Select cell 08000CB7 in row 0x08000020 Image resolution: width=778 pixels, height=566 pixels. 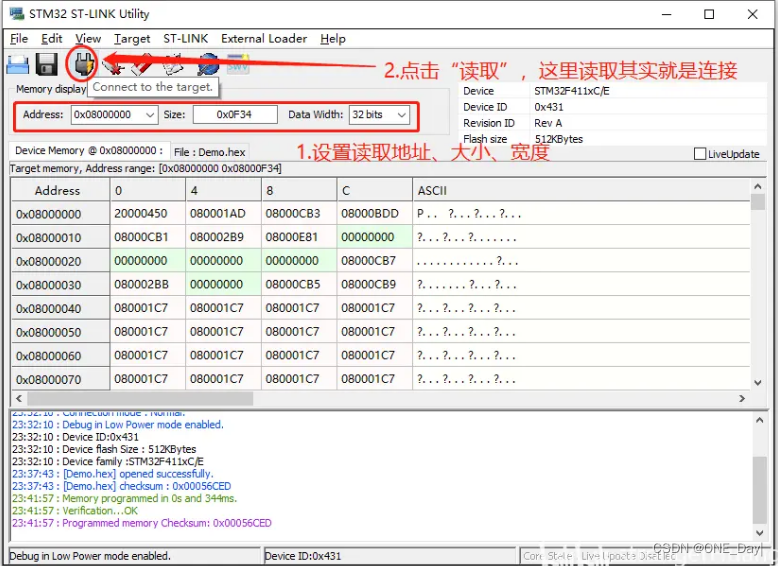pyautogui.click(x=375, y=261)
